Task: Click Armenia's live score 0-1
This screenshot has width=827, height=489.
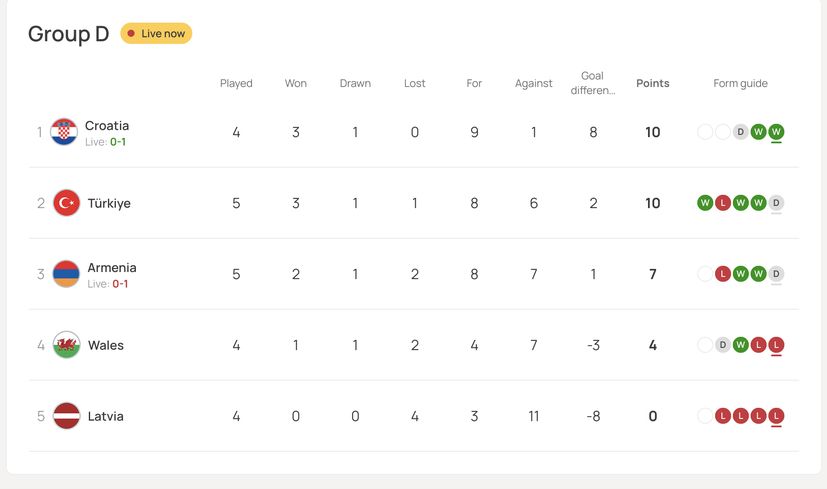Action: pos(120,284)
